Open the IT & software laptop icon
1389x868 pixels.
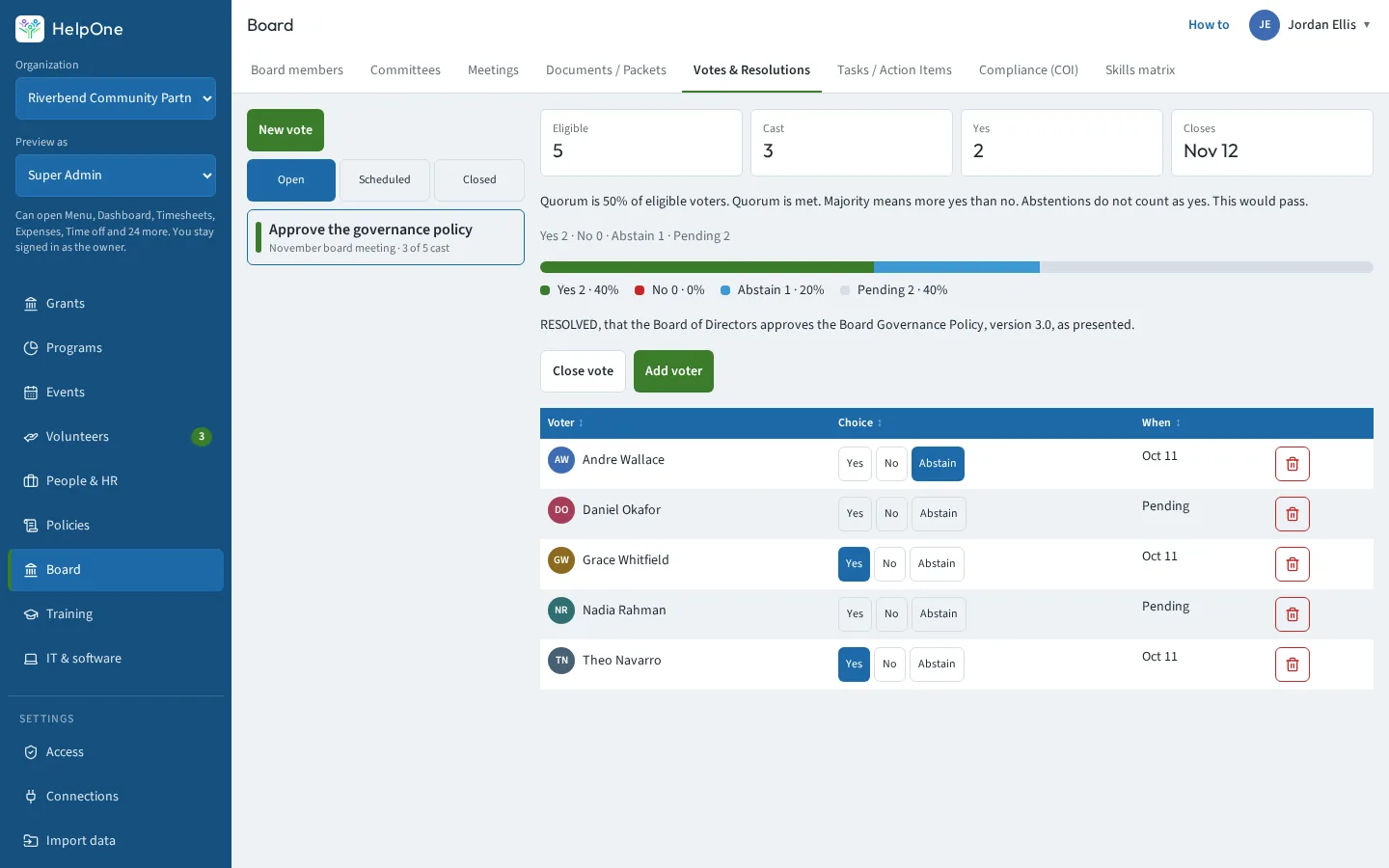pyautogui.click(x=31, y=659)
